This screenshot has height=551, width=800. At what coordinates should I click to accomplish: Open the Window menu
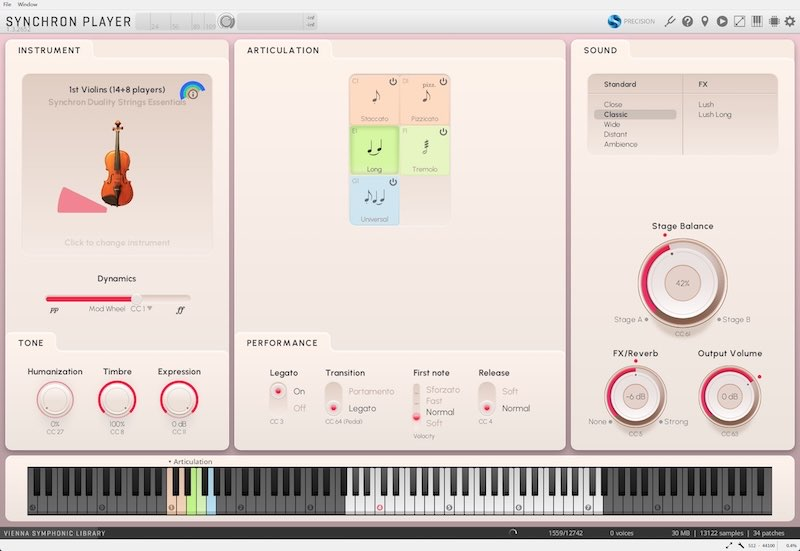coord(28,4)
